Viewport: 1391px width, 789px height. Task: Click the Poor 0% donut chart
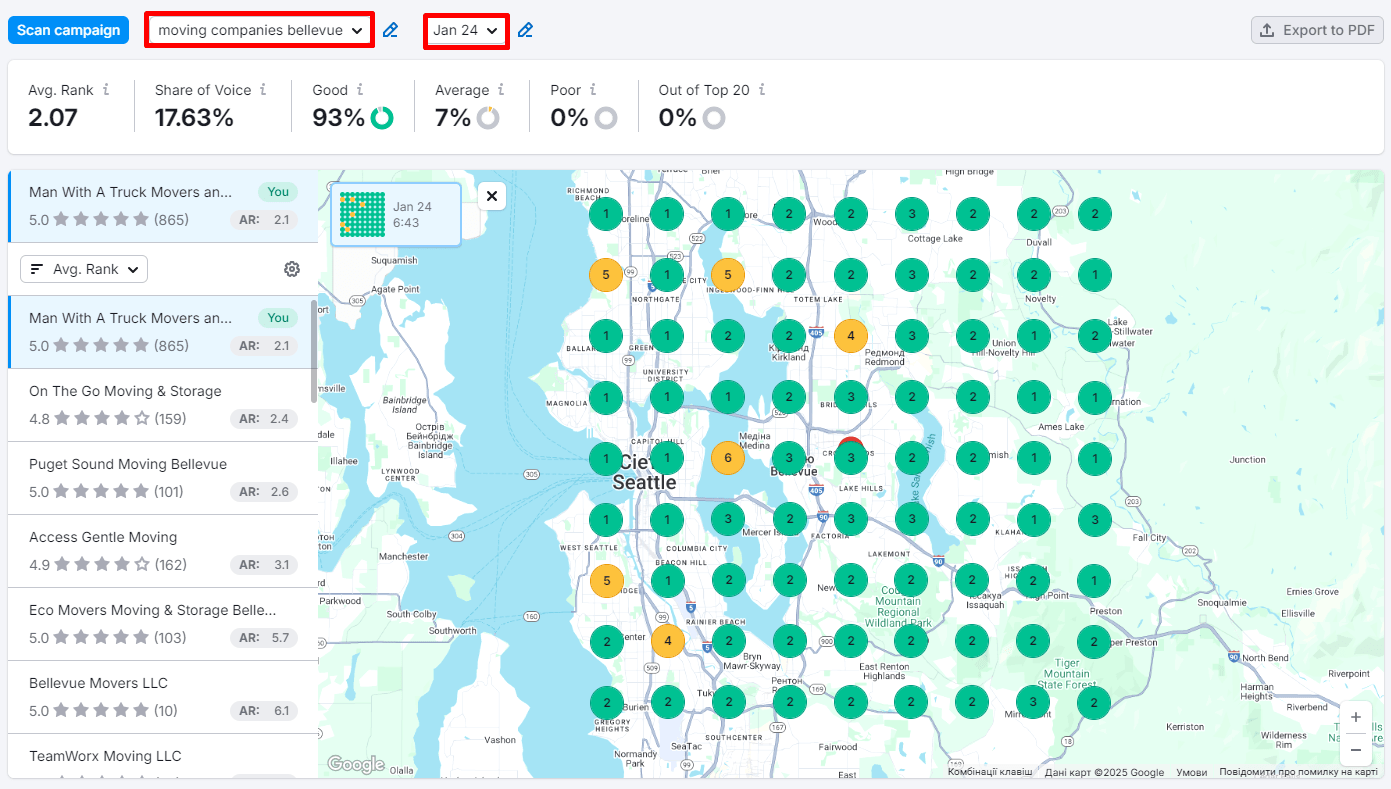click(x=606, y=118)
